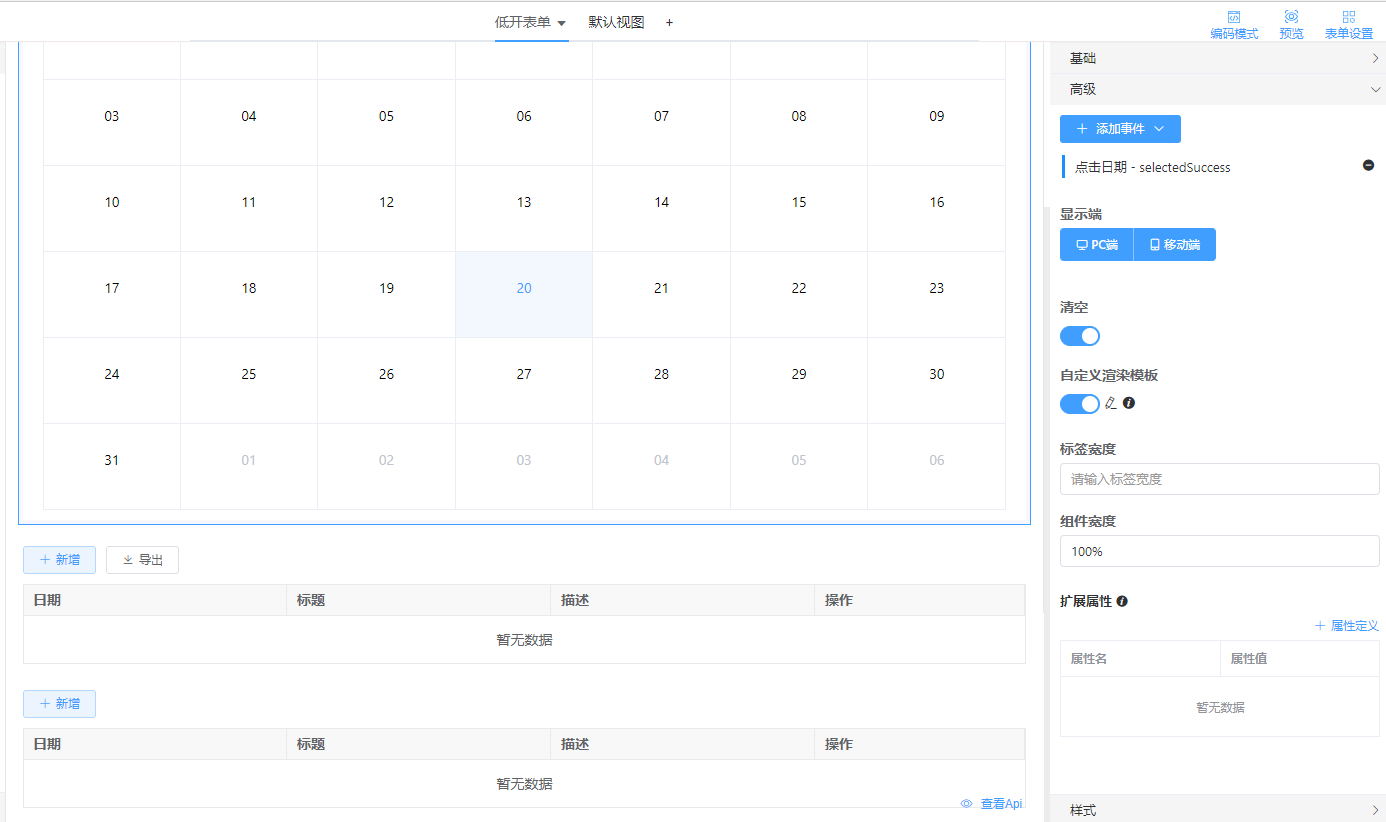Remove the 点击日期 selectedSuccess event
The image size is (1386, 822).
click(1368, 165)
